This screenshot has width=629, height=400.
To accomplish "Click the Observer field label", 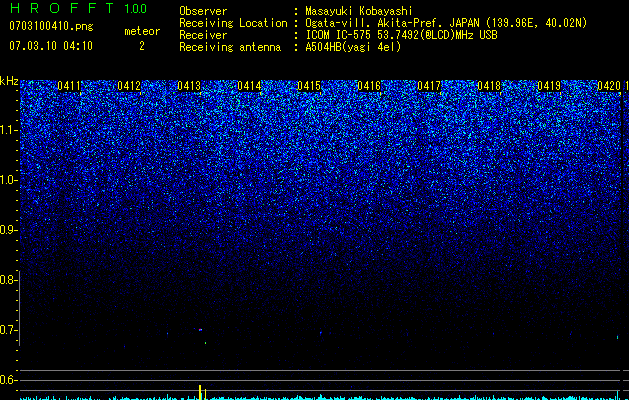I will 203,11.
